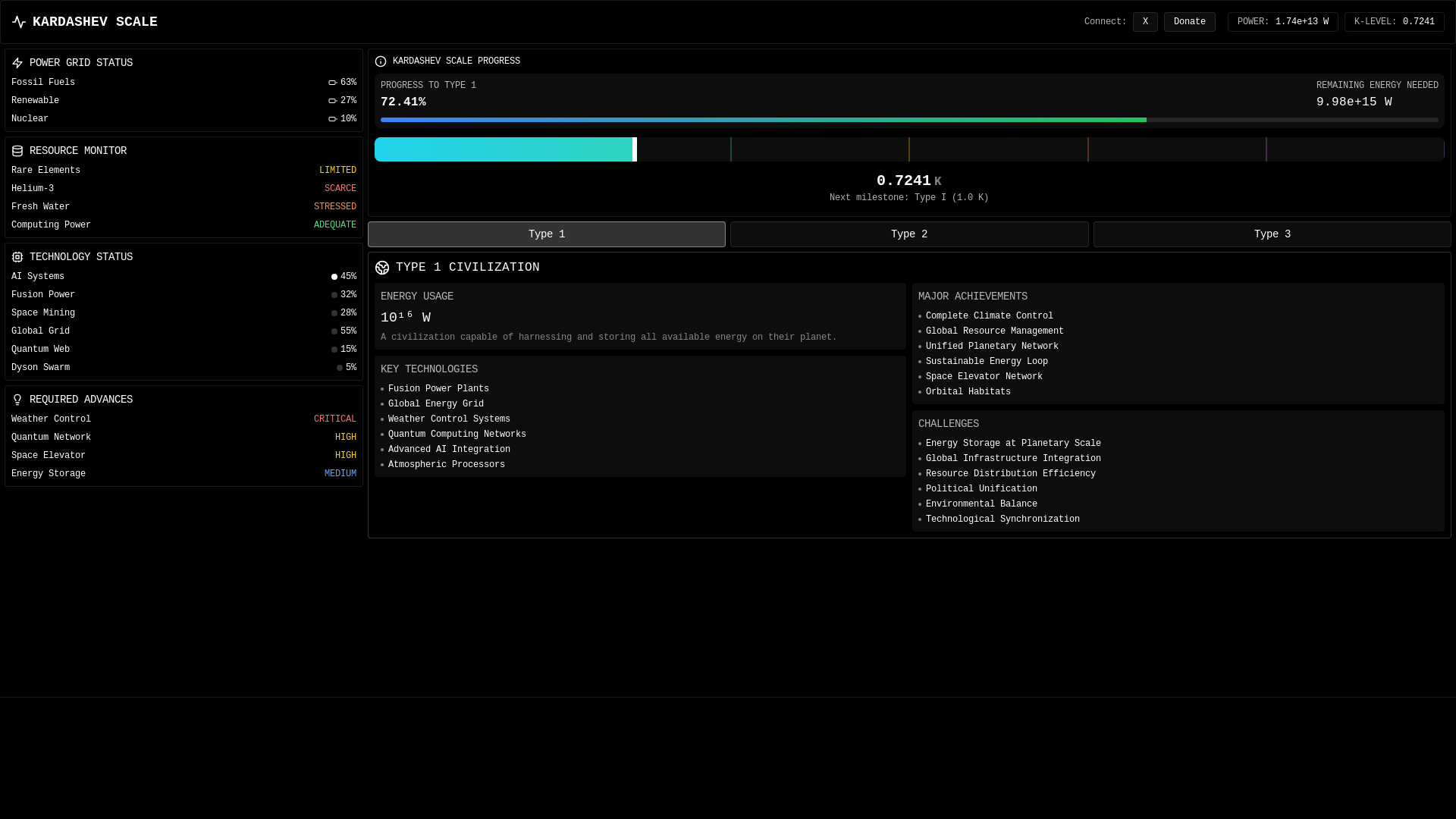
Task: Click 'Weather Control Systems' list item
Action: point(449,419)
